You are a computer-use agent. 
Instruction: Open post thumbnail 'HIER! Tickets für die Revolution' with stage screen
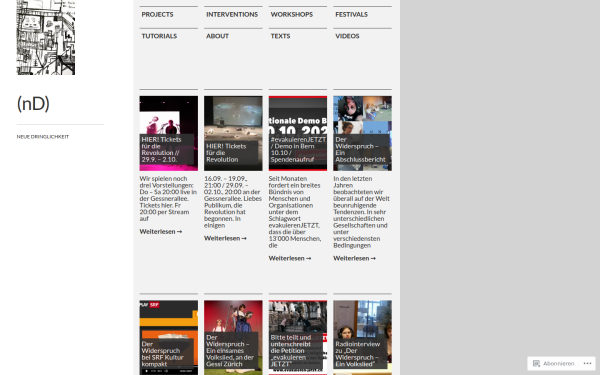[233, 133]
